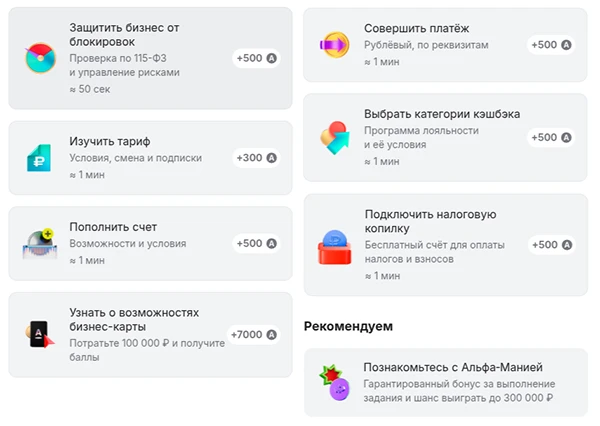Click +500 badge on 'Пополнить счет'
This screenshot has height=426, width=600.
pyautogui.click(x=256, y=244)
